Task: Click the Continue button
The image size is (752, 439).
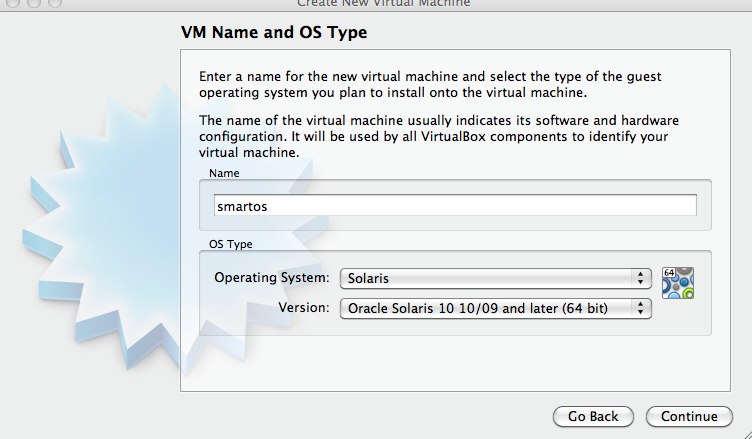Action: 689,416
